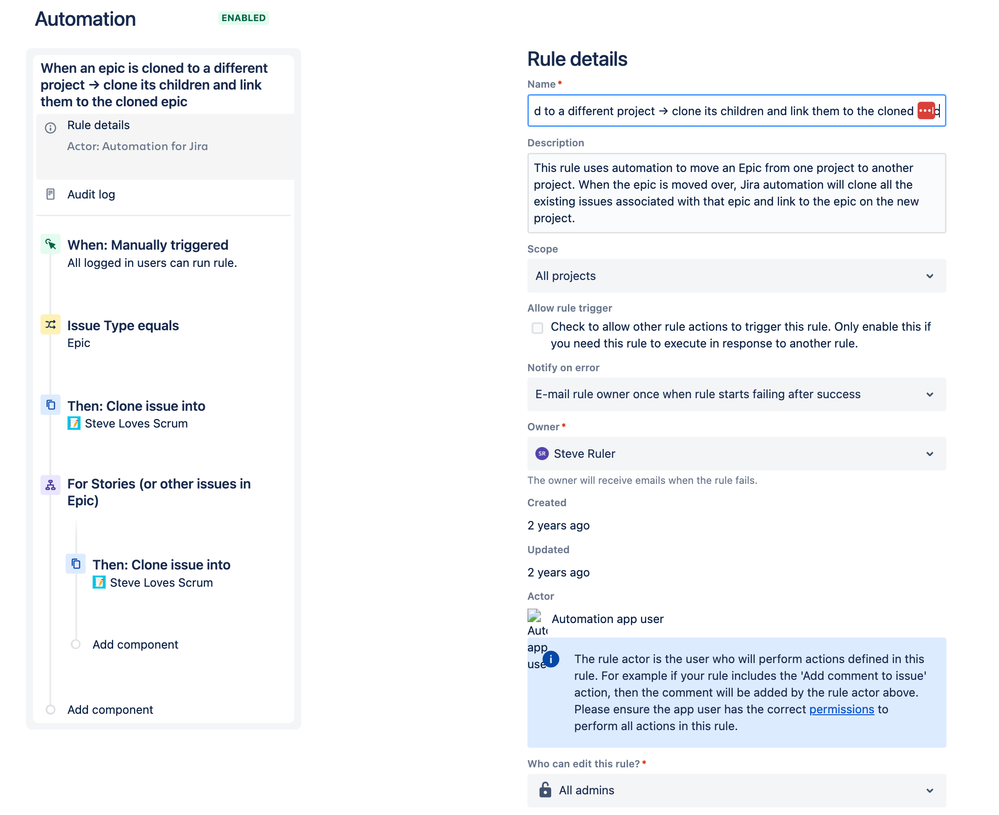Click the 'Rule details' panel heading
The height and width of the screenshot is (815, 999).
coord(577,59)
